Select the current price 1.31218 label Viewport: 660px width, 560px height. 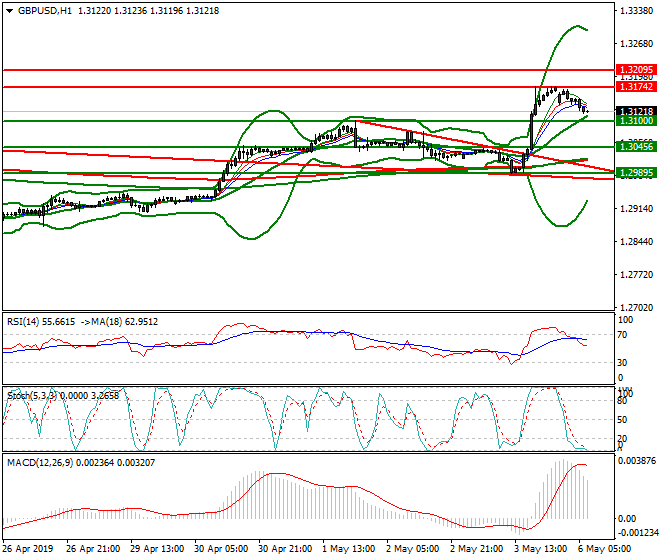tap(636, 111)
